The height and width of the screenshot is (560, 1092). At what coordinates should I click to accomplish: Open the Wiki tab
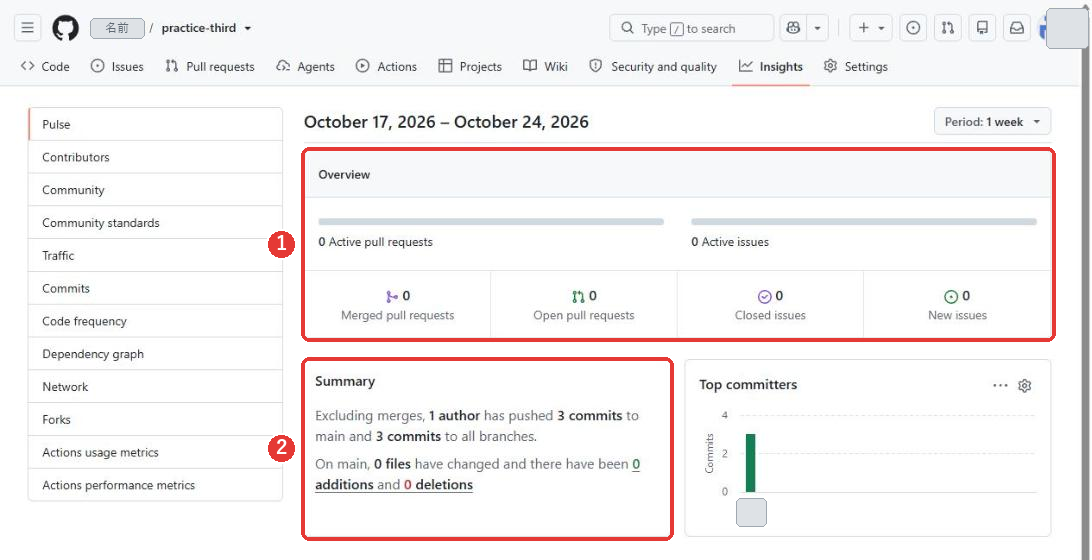tap(545, 67)
